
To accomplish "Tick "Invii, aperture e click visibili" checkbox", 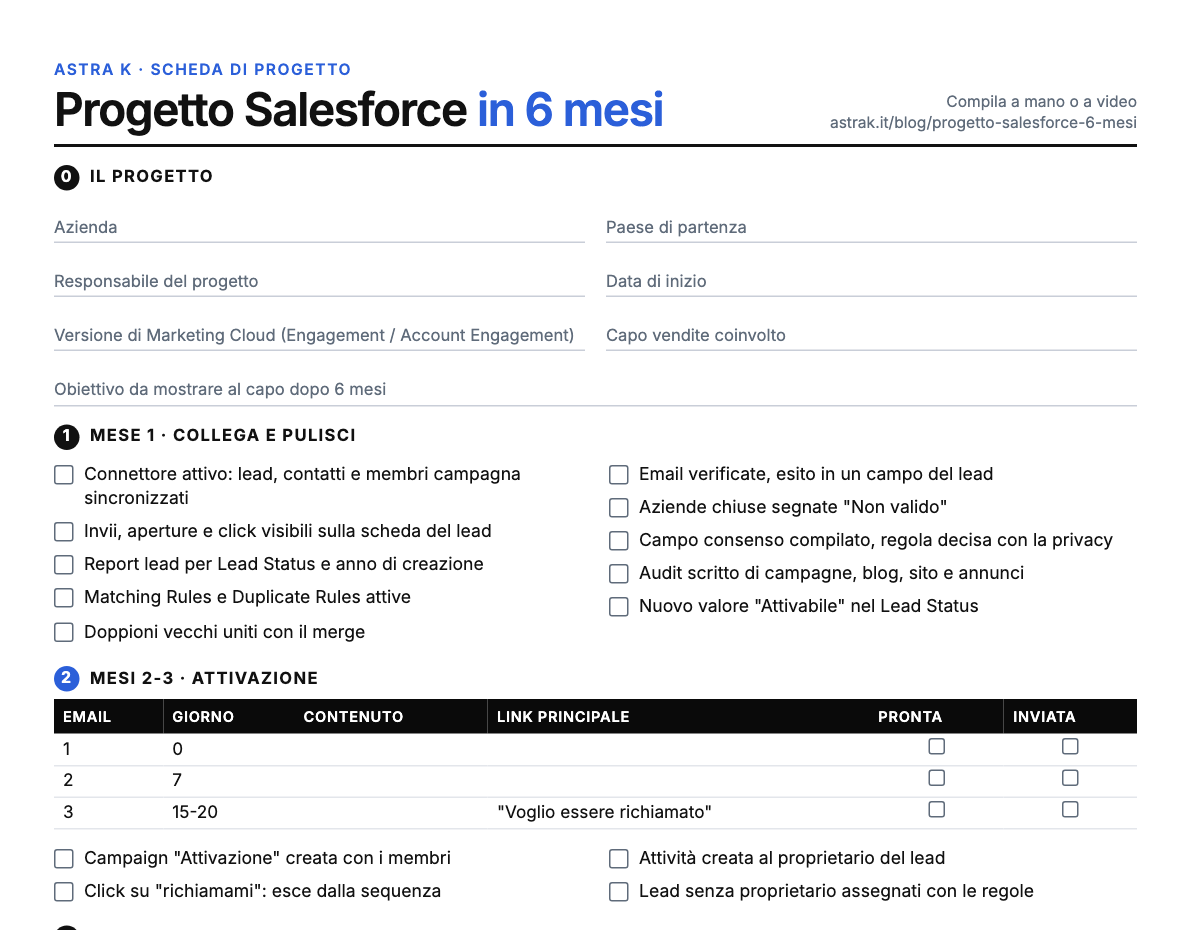I will click(64, 532).
